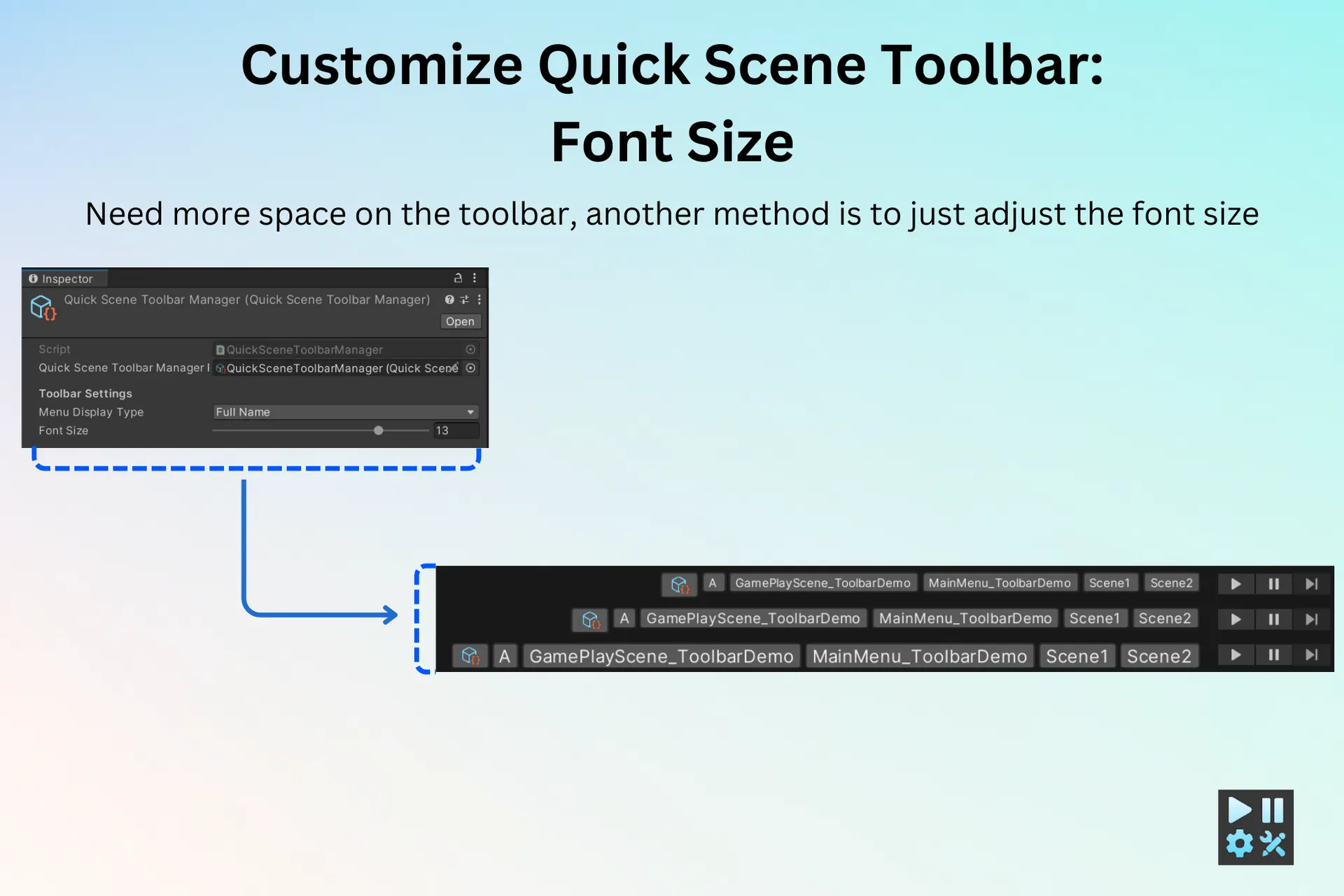The height and width of the screenshot is (896, 1344).
Task: Click Scene2 in the middle toolbar row
Action: pos(1165,619)
